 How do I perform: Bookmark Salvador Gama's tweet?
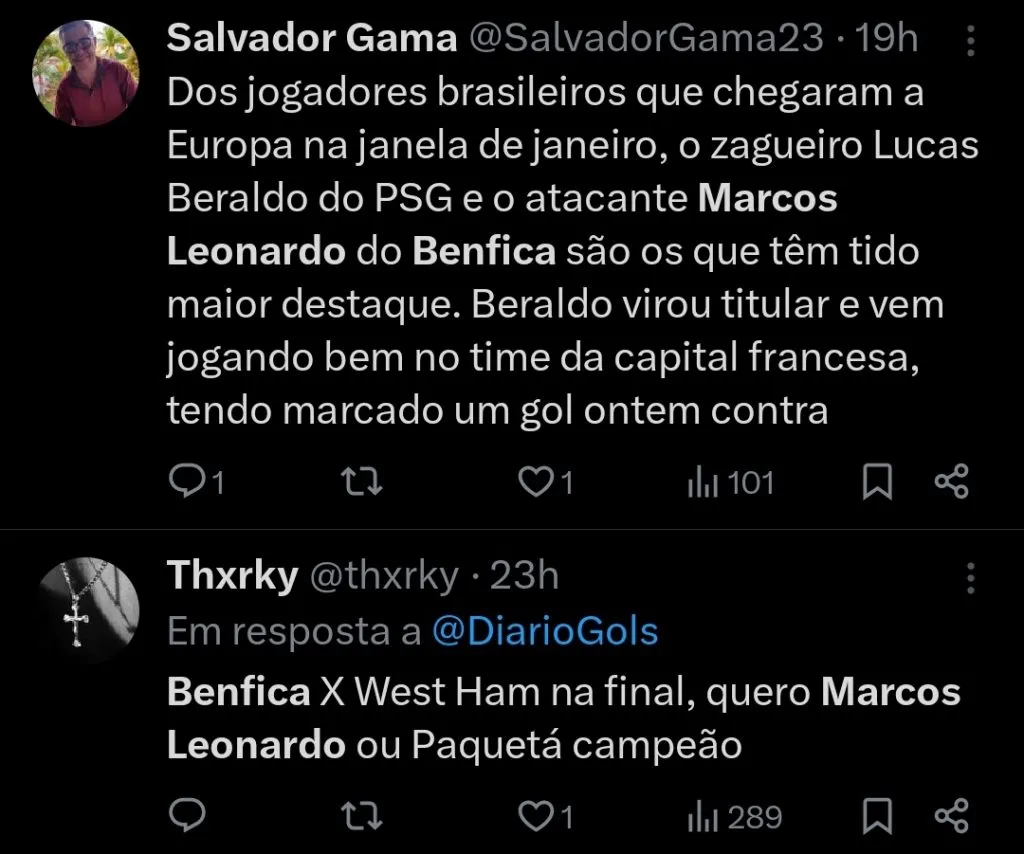pyautogui.click(x=875, y=481)
